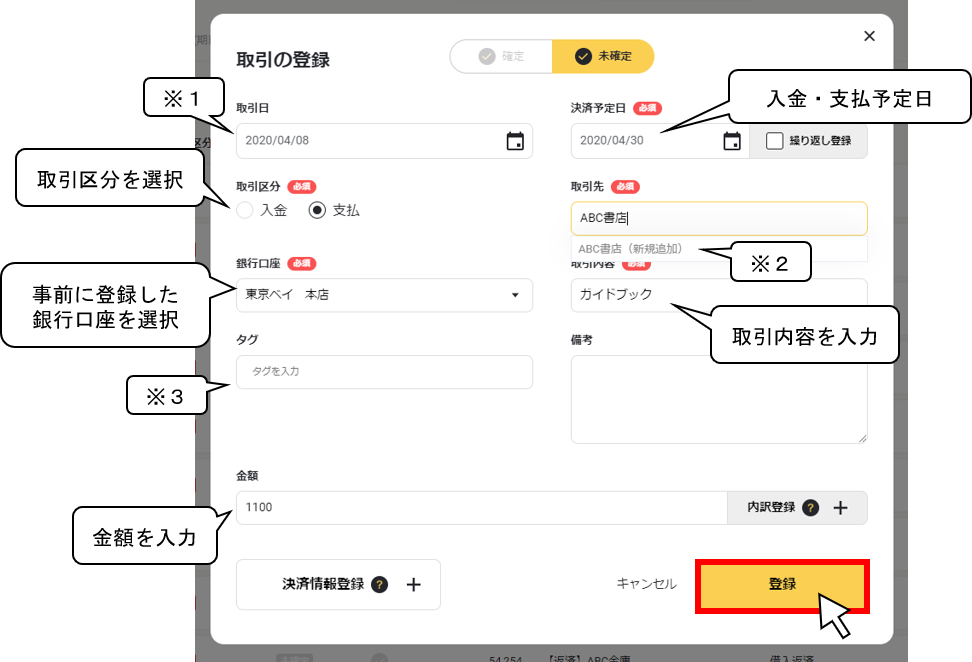This screenshot has height=662, width=972.
Task: Click the plus icon next to 内訳登録
Action: (840, 508)
